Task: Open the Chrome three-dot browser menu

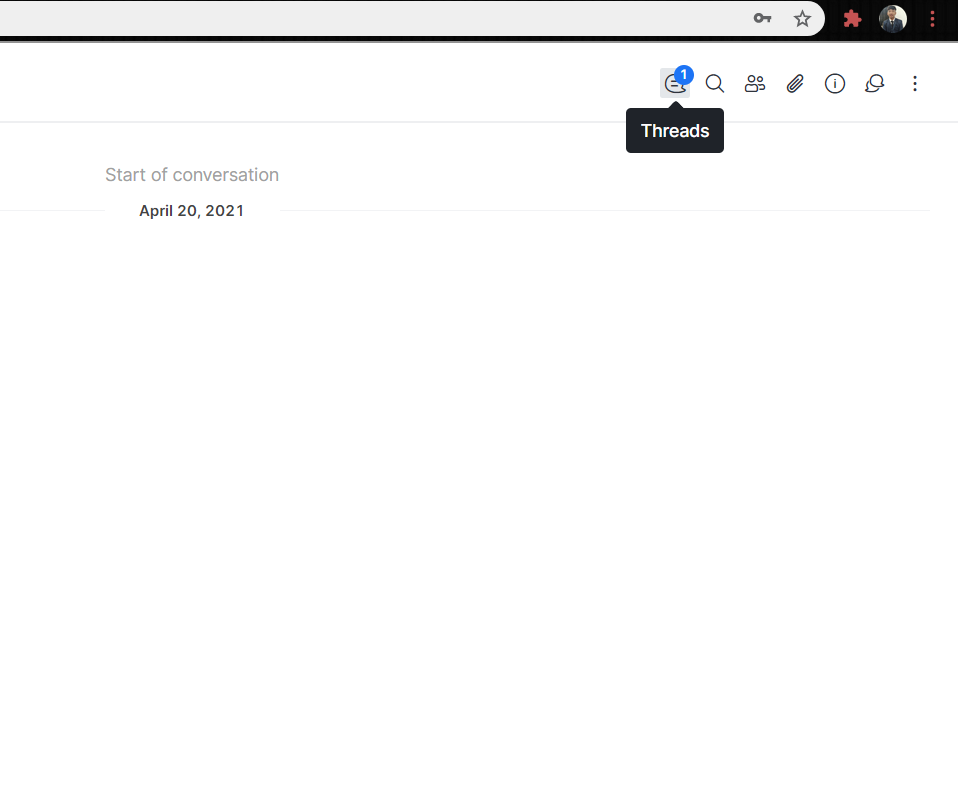Action: [932, 19]
